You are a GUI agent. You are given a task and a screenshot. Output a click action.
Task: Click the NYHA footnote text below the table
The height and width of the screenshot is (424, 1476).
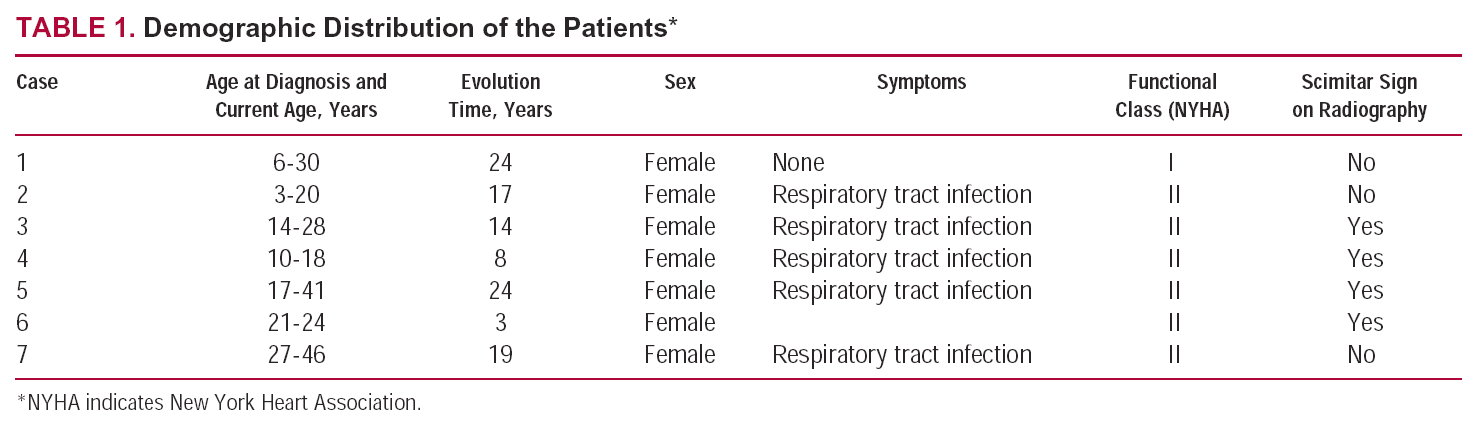(219, 404)
